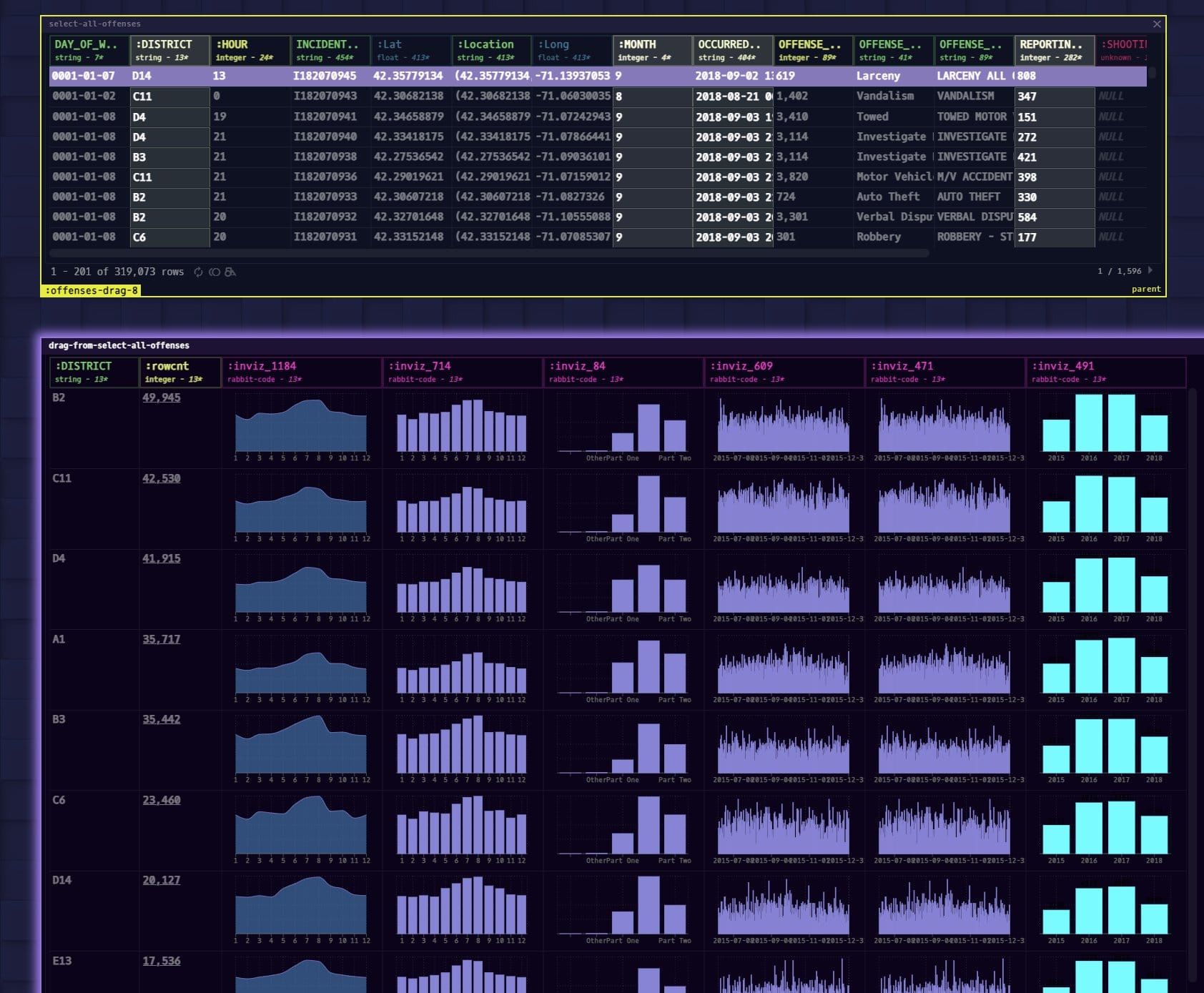Screen dimensions: 1204x993
Task: Select the OFFENSE_.. string 41 column header
Action: (894, 51)
